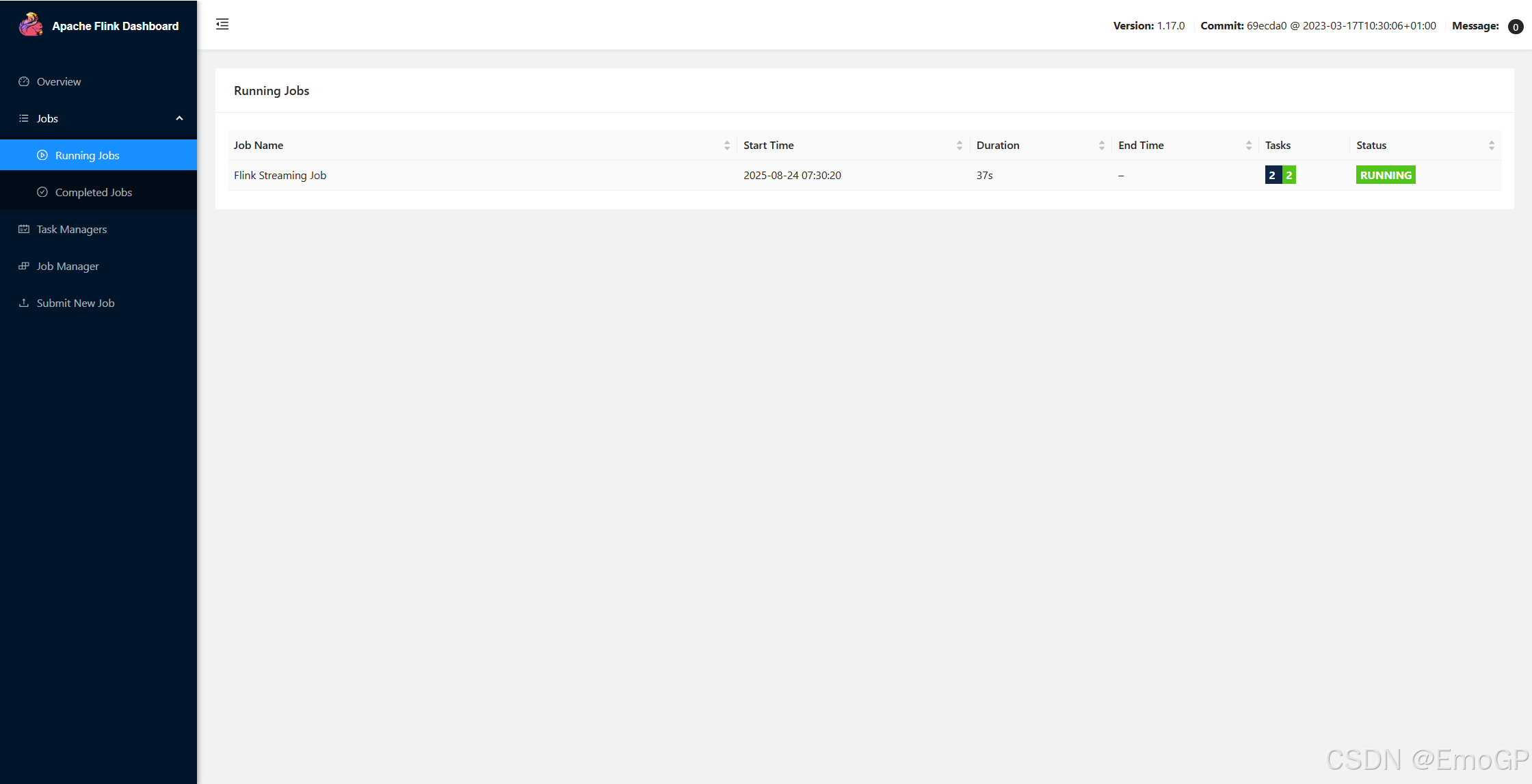Sort table by Start Time arrows
The image size is (1532, 784).
960,145
